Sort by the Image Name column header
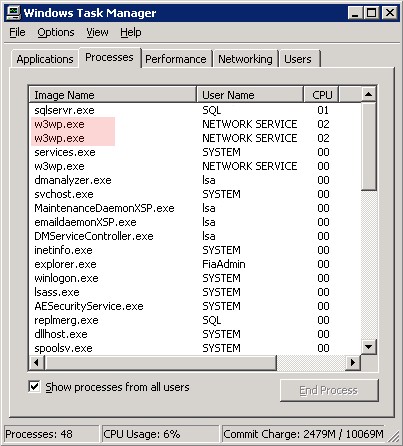403x446 pixels. coord(113,95)
